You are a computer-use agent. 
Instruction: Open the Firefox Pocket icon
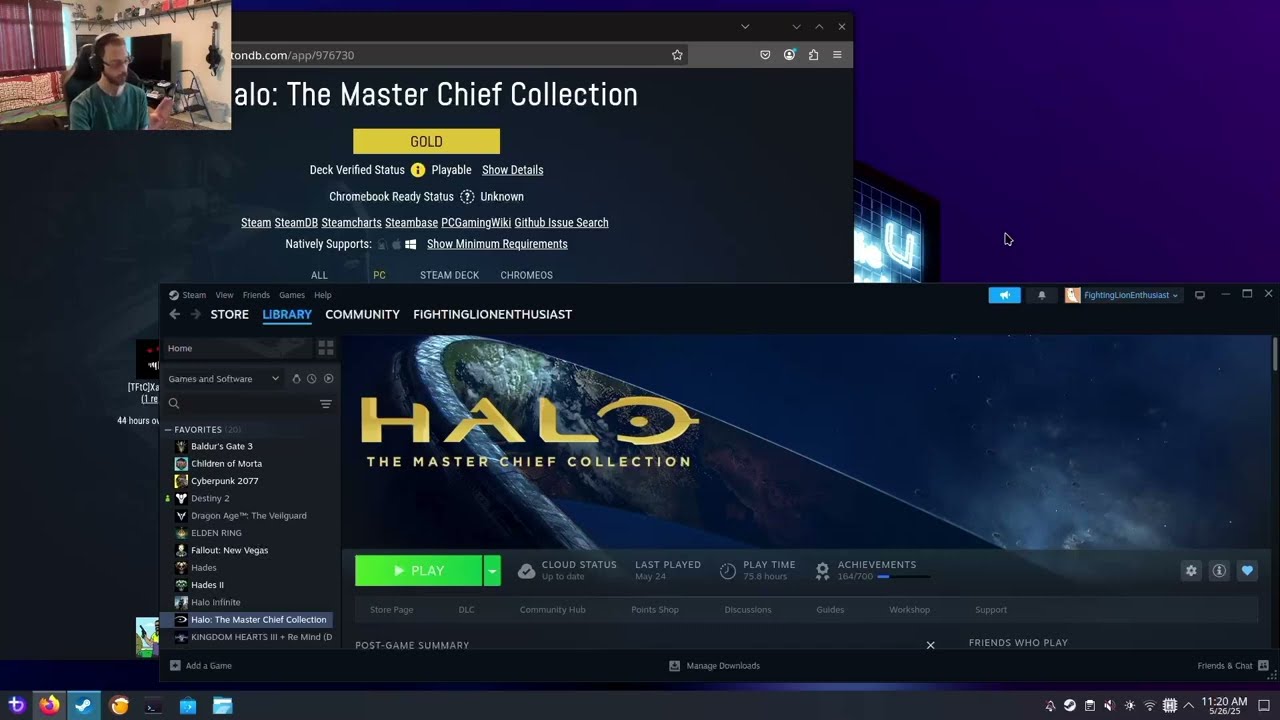point(765,55)
